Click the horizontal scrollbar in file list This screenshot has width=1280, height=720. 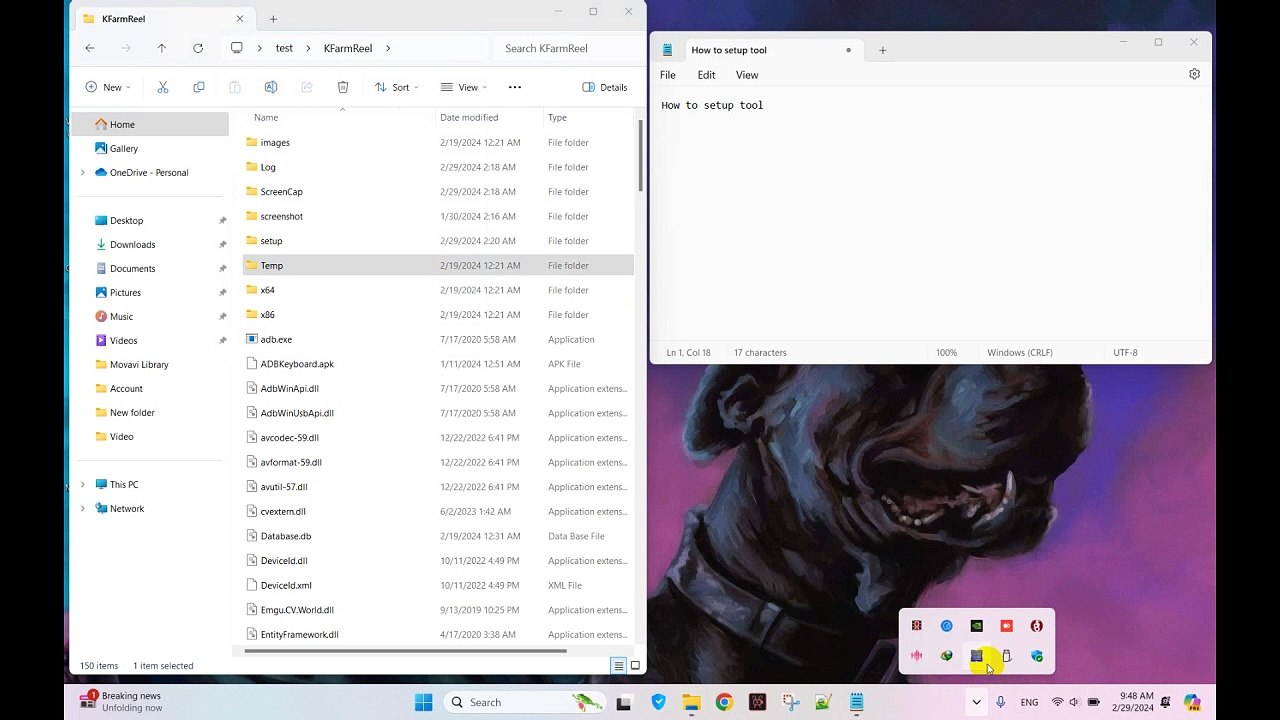click(x=405, y=651)
